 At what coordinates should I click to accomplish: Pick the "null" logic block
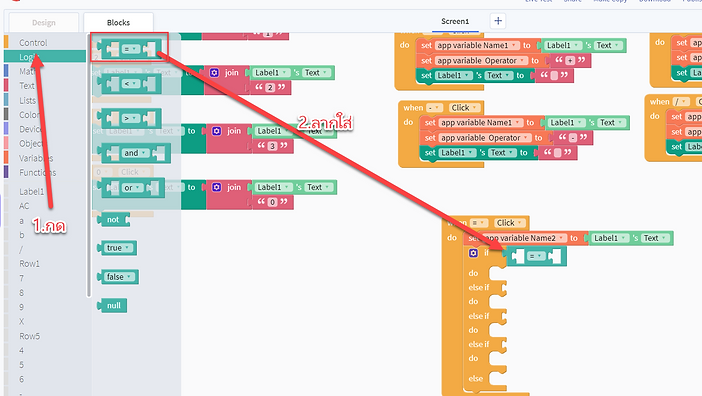point(113,306)
